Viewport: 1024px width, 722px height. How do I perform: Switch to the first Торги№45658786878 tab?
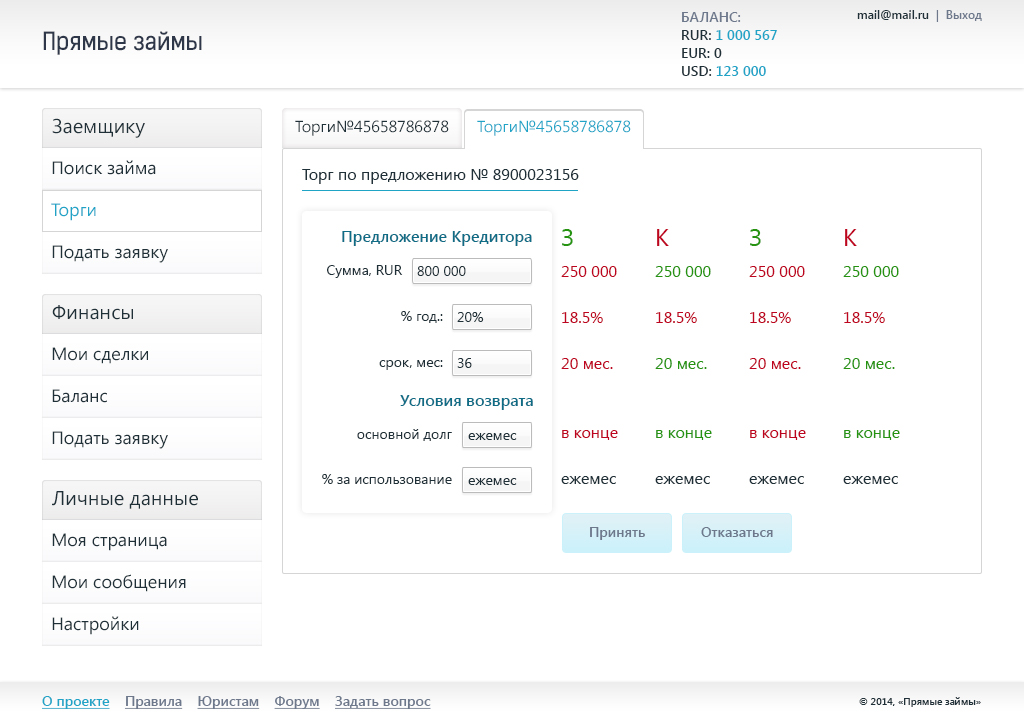click(x=372, y=127)
